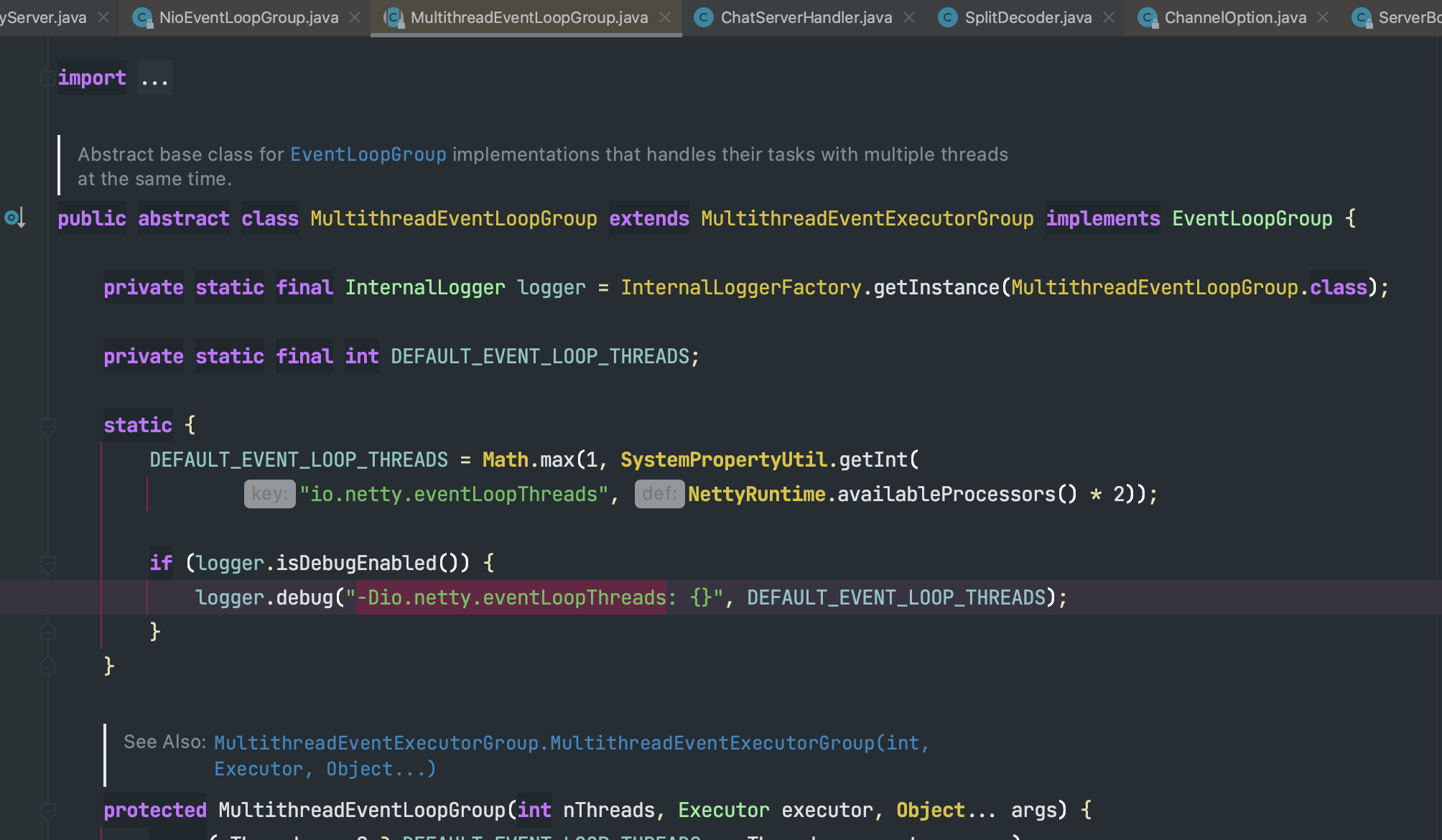Collapse the if logger.isDebugEnabled block
1442x840 pixels.
48,564
